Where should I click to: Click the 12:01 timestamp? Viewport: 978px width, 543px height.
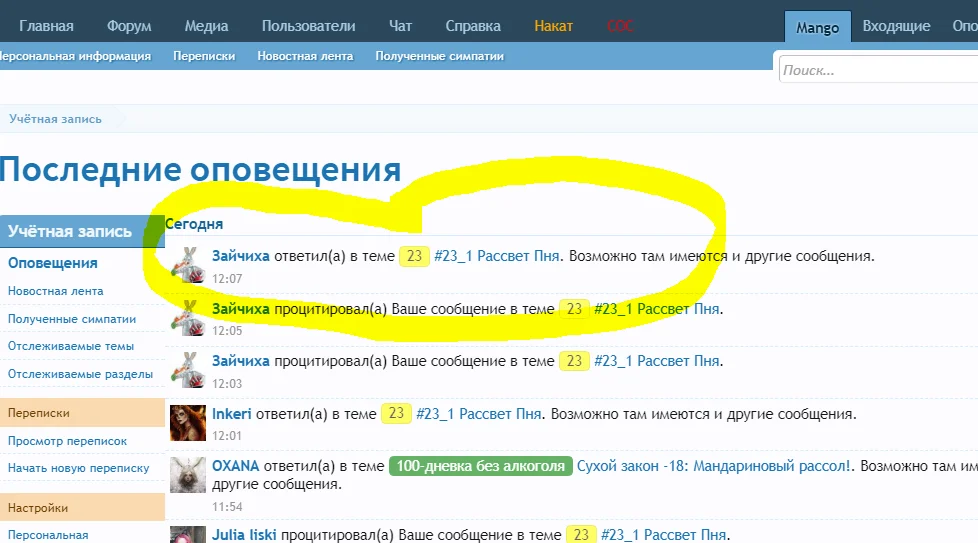[x=227, y=436]
